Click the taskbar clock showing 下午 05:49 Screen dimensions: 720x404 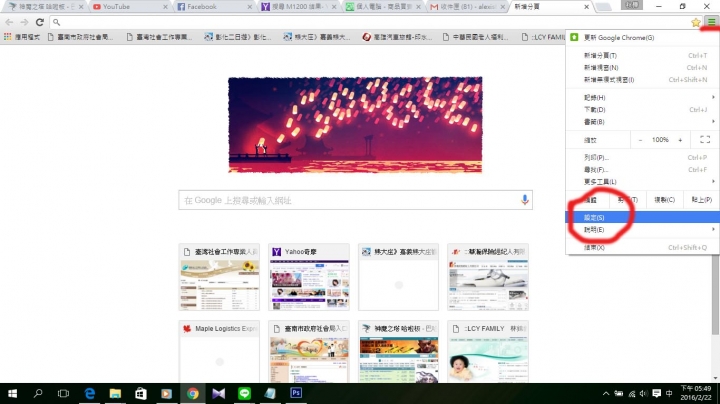[x=696, y=393]
